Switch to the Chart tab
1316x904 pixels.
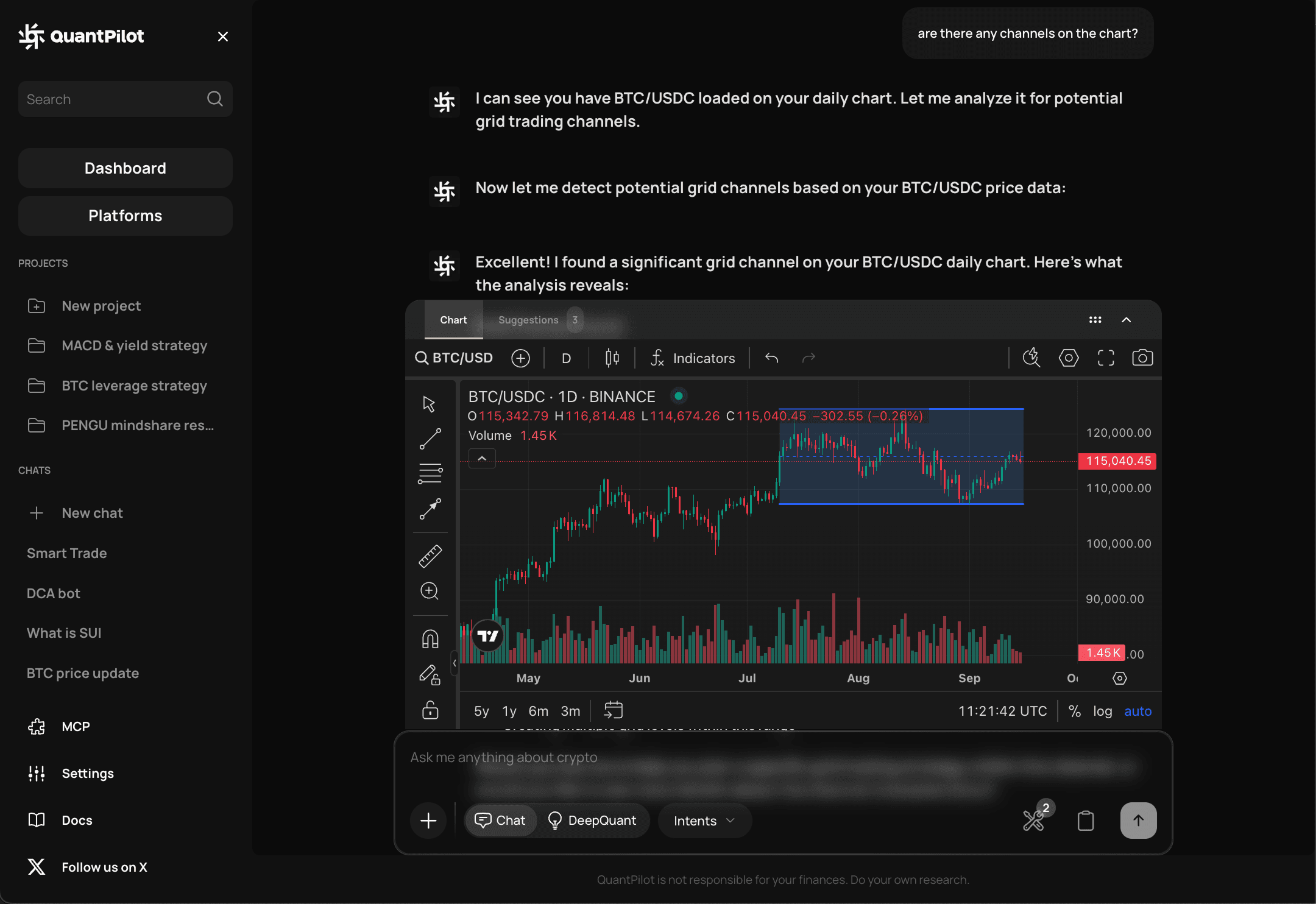[x=454, y=320]
